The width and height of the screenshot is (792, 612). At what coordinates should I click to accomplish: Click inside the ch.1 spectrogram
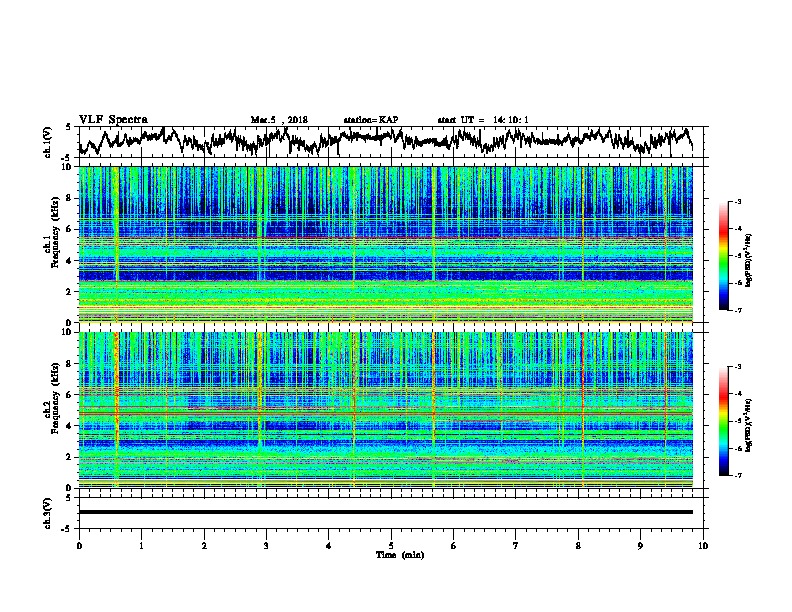[x=385, y=244]
